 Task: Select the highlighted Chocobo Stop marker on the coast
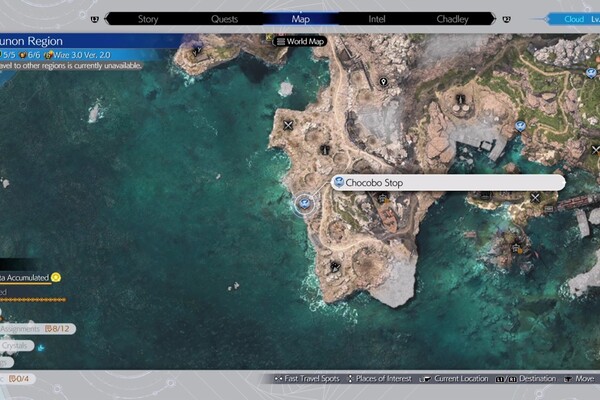[305, 203]
